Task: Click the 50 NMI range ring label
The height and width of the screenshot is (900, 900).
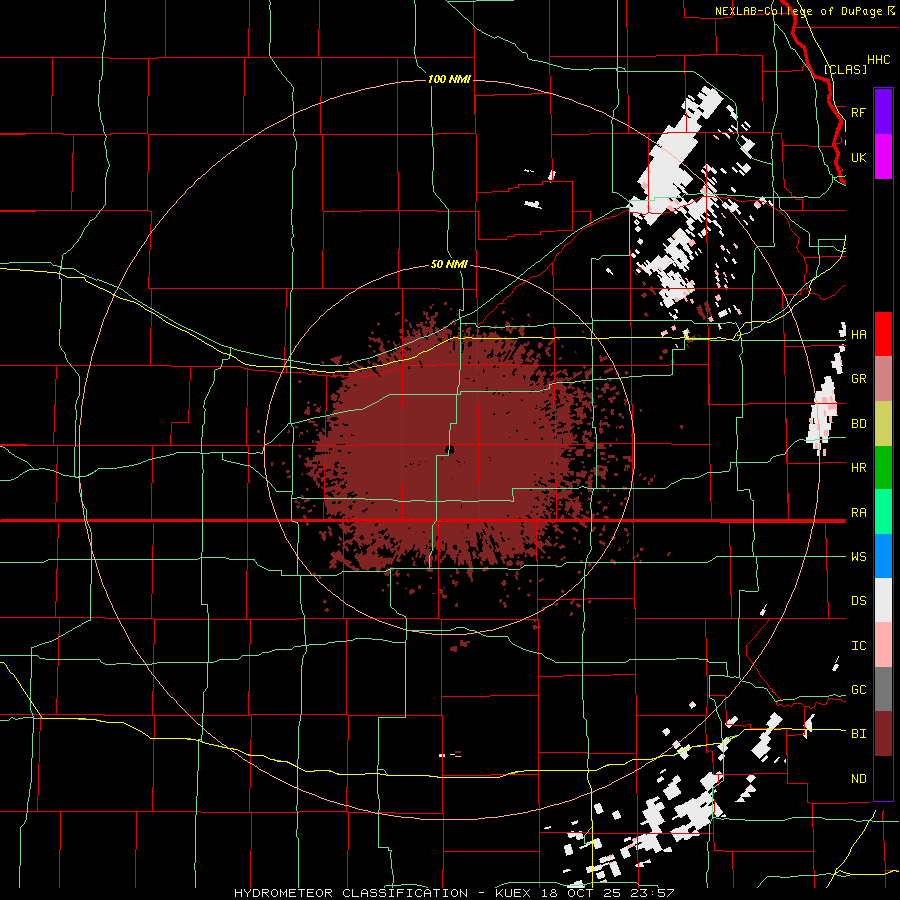Action: [x=449, y=264]
